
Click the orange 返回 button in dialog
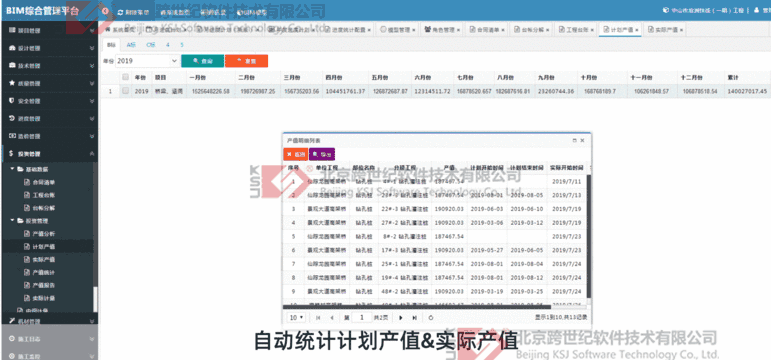pyautogui.click(x=296, y=154)
